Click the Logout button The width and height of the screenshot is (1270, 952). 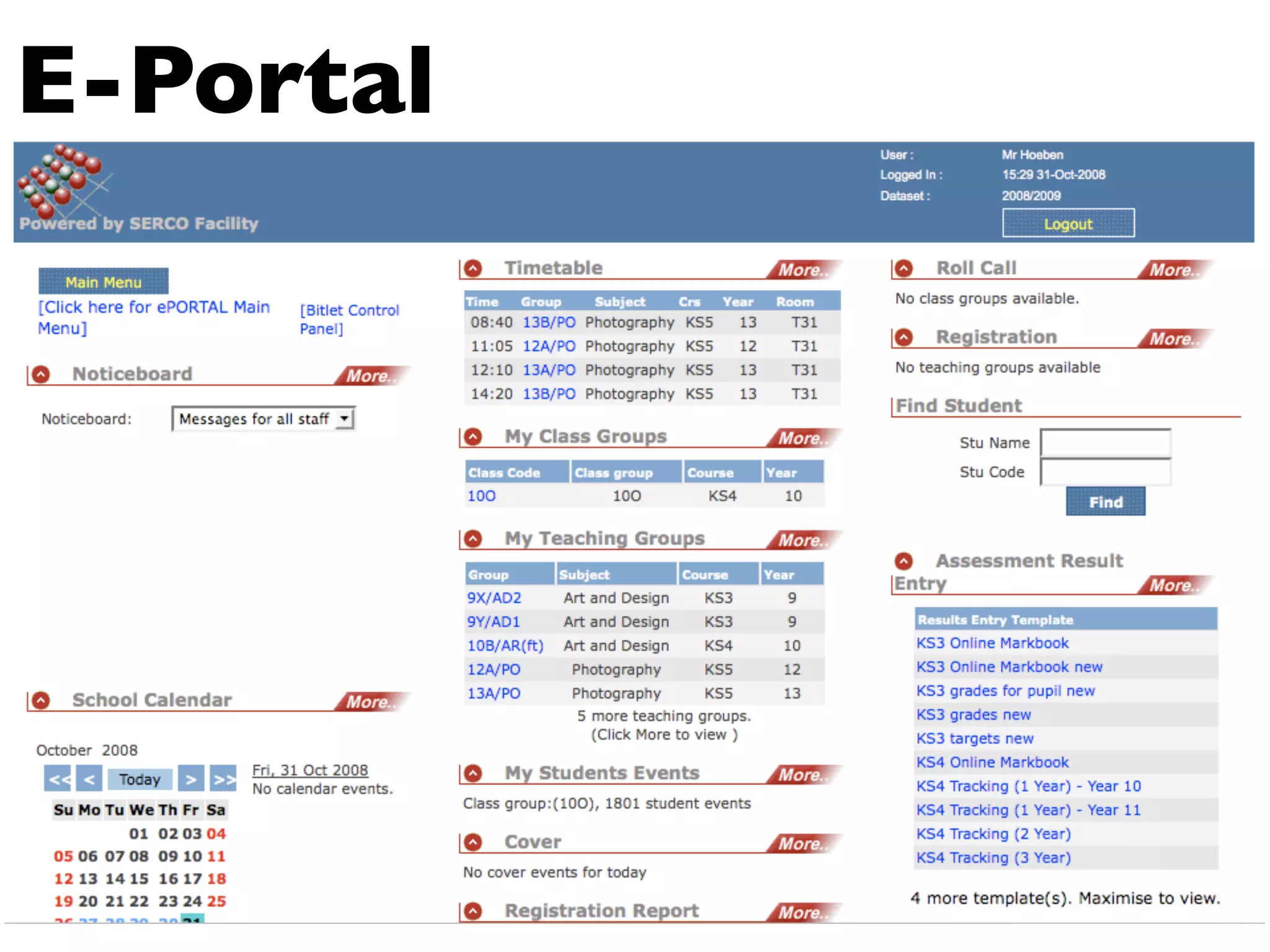point(1068,224)
